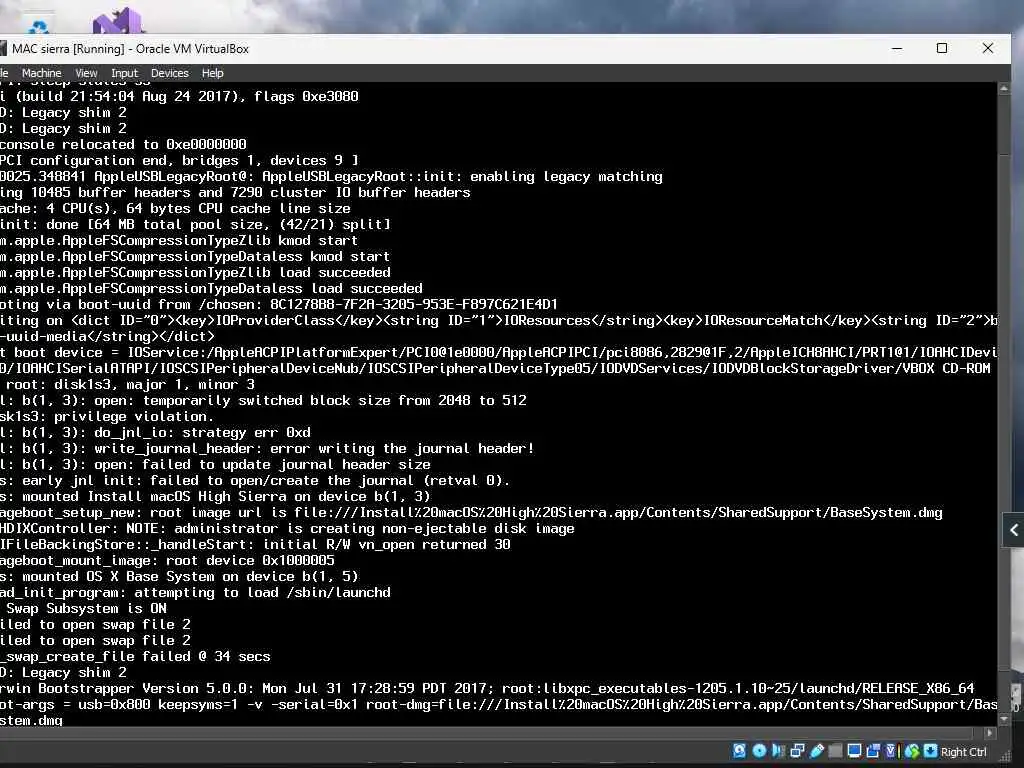Click the 'Bootstrapper Version 5.0.0' line
Screen dimensions: 1024x768
click(x=487, y=688)
